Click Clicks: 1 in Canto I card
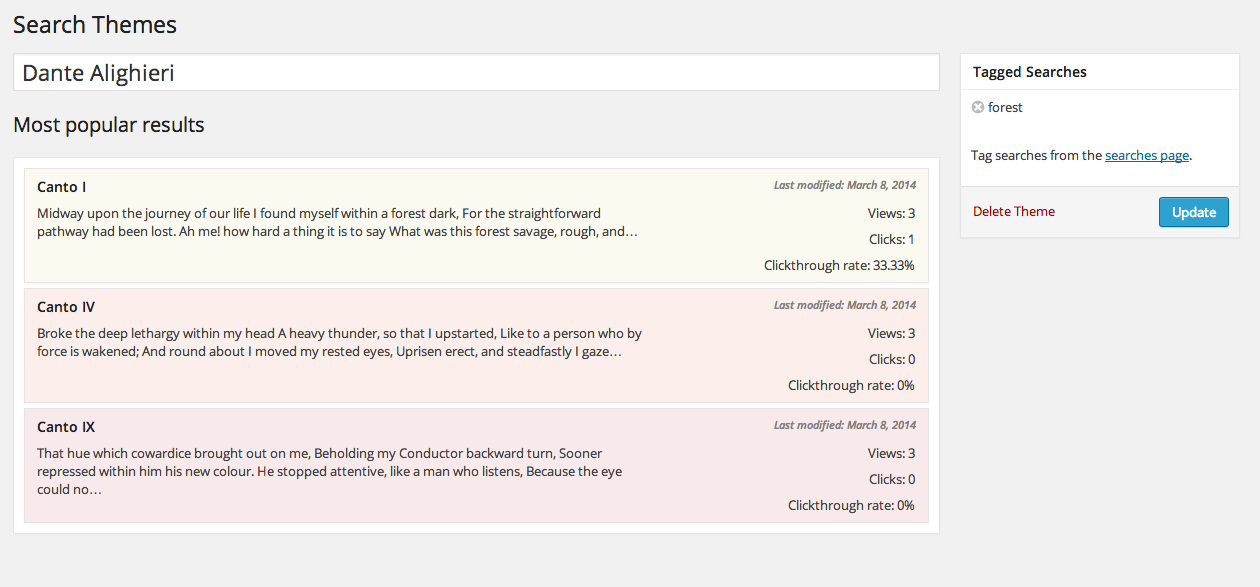The width and height of the screenshot is (1260, 587). coord(892,239)
